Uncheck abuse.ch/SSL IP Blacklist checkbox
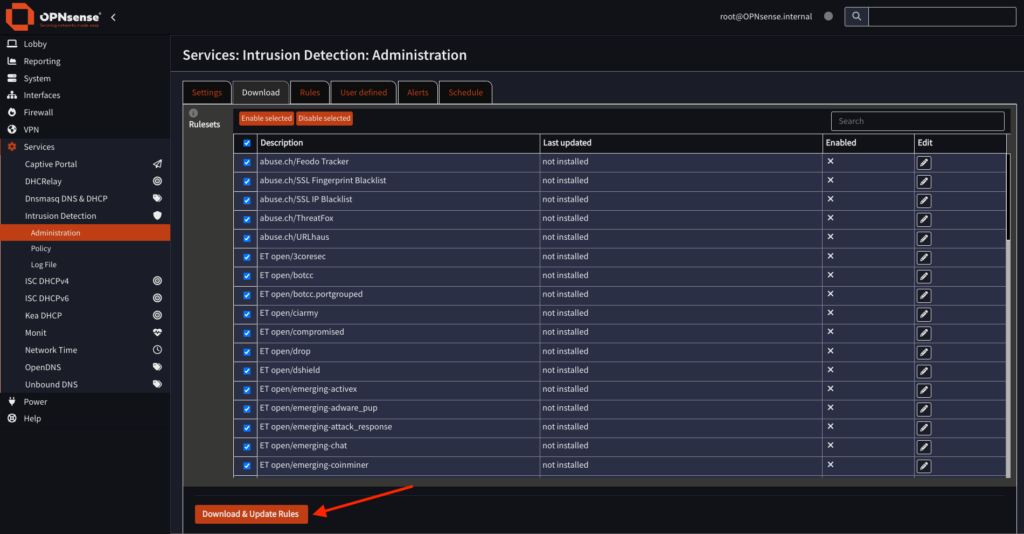 click(x=247, y=200)
